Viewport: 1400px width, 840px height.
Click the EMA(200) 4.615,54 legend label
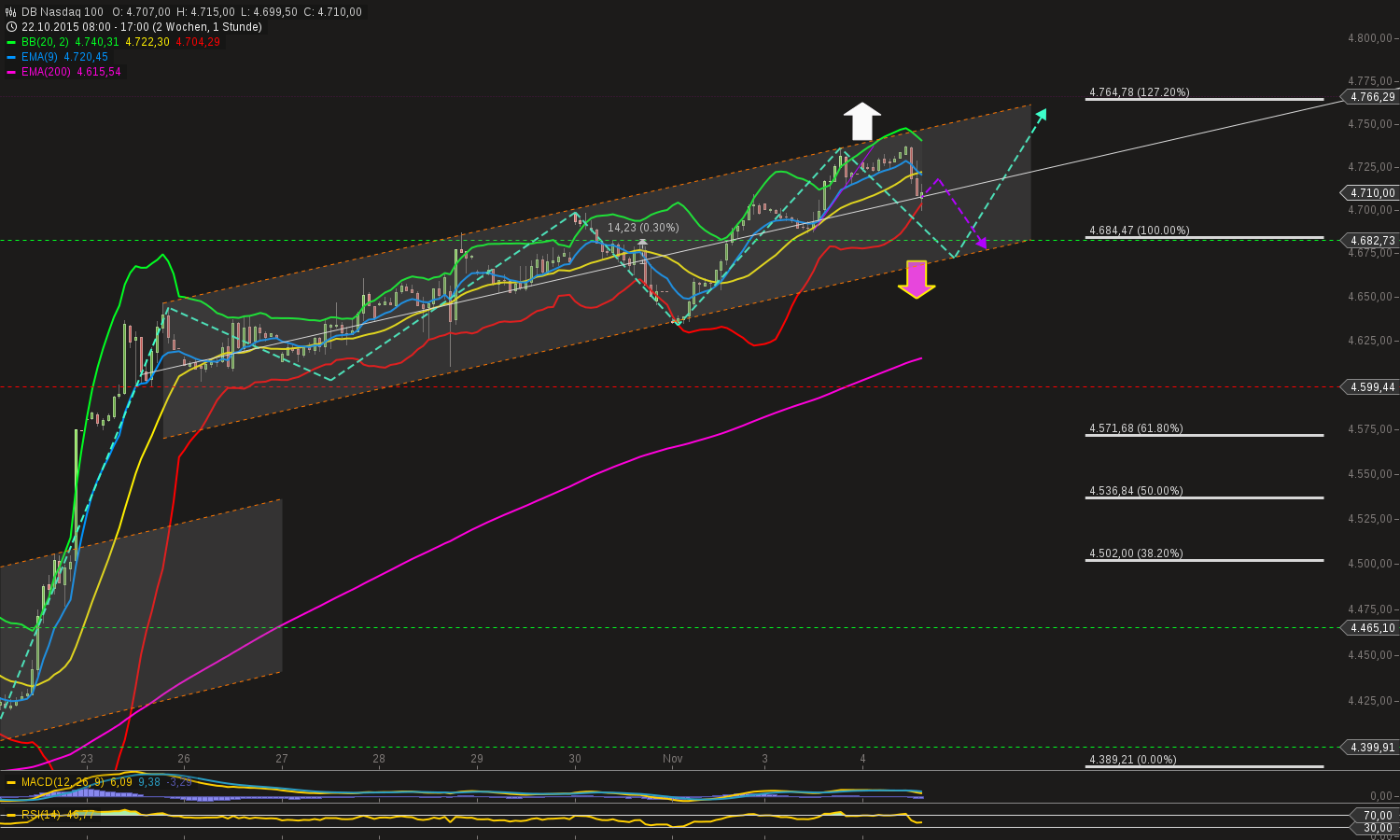[71, 72]
